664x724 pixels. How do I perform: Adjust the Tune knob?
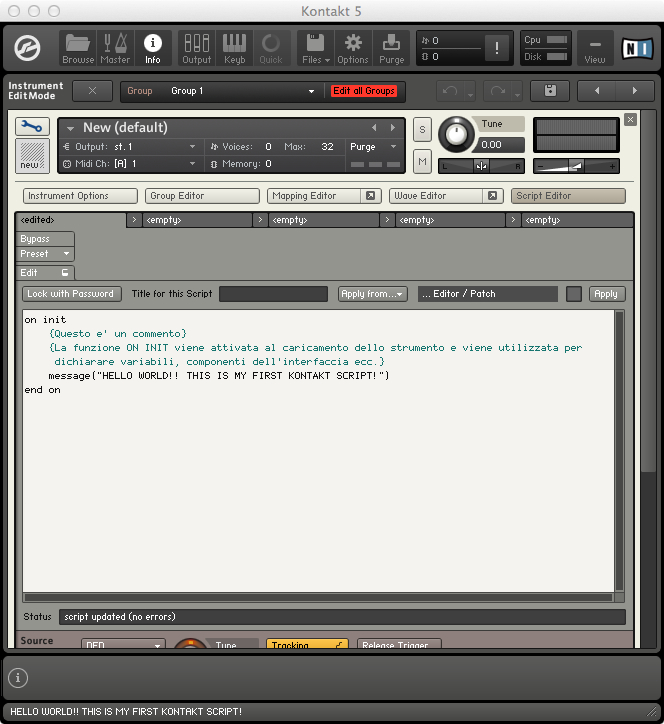coord(456,135)
